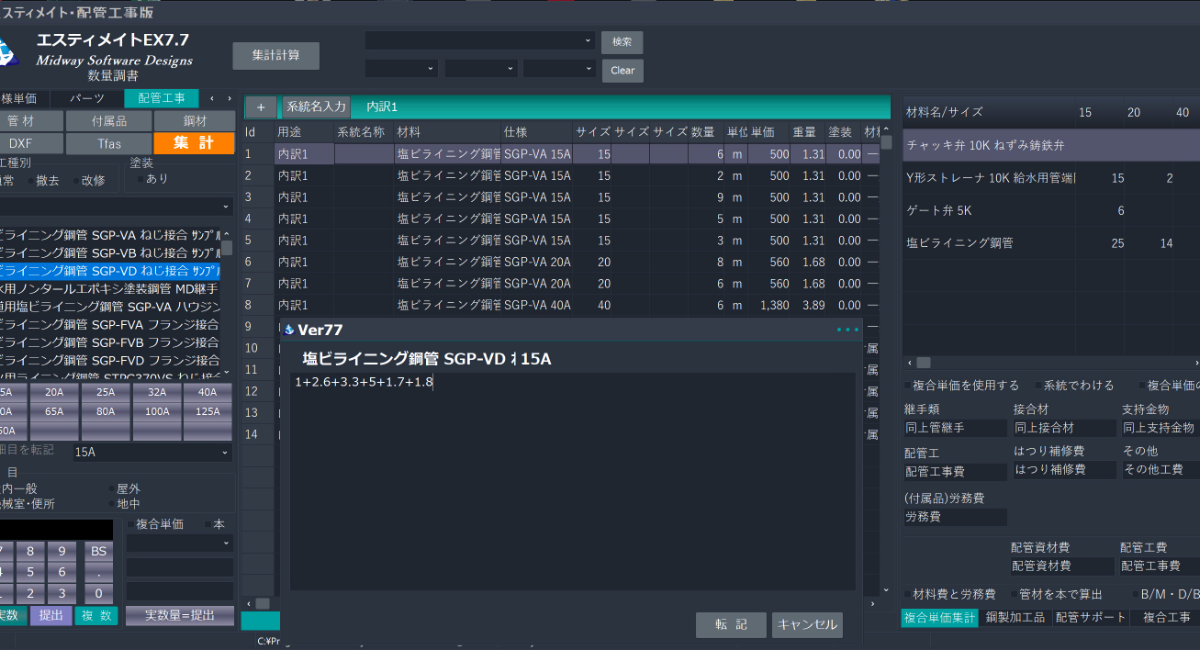Click the Ver77 dialog app icon
This screenshot has height=650, width=1200.
pos(290,330)
